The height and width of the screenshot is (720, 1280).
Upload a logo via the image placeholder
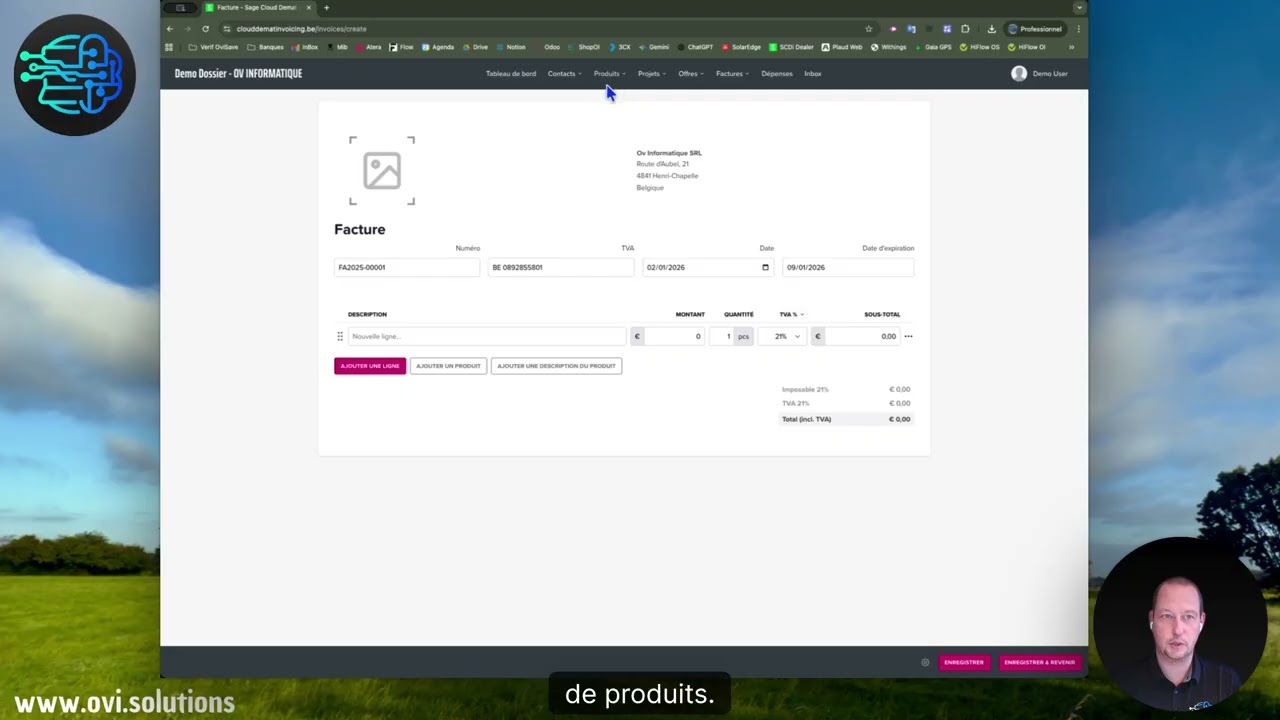point(382,171)
